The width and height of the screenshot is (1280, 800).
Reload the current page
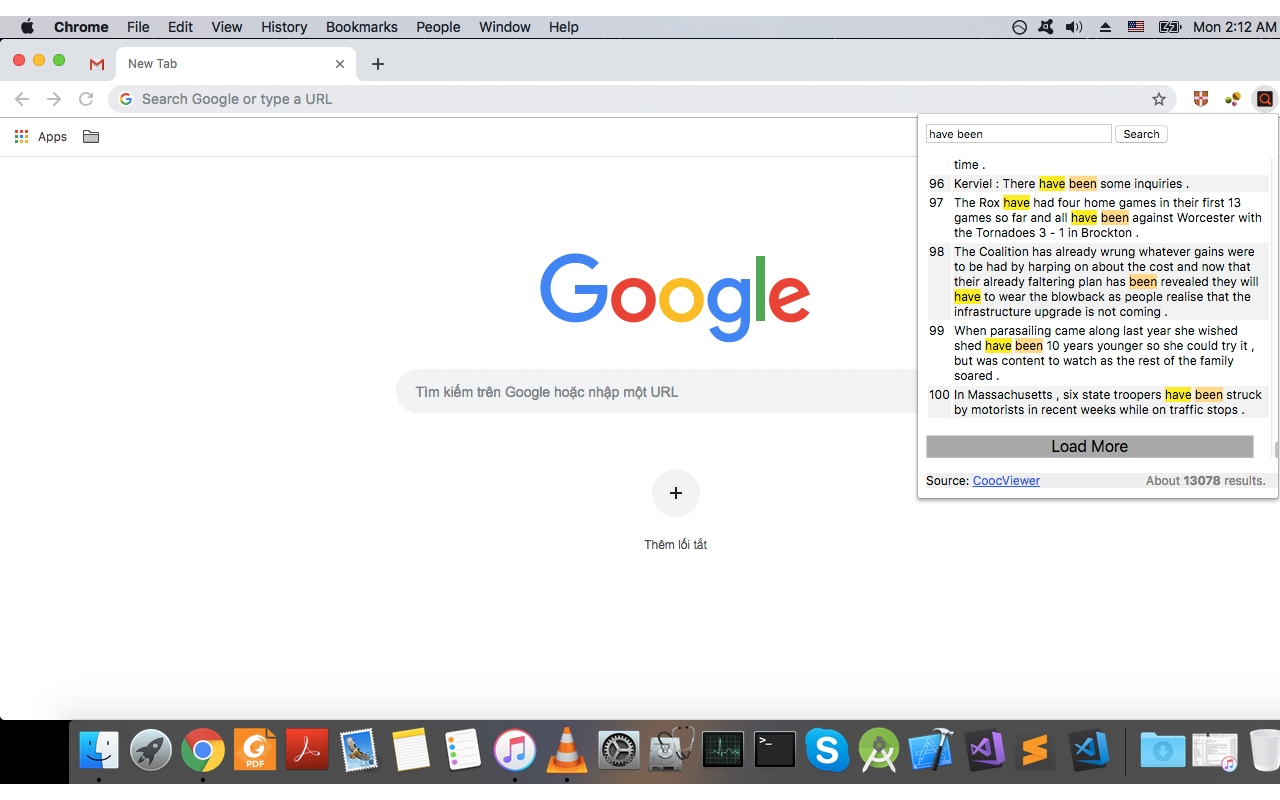click(x=86, y=99)
